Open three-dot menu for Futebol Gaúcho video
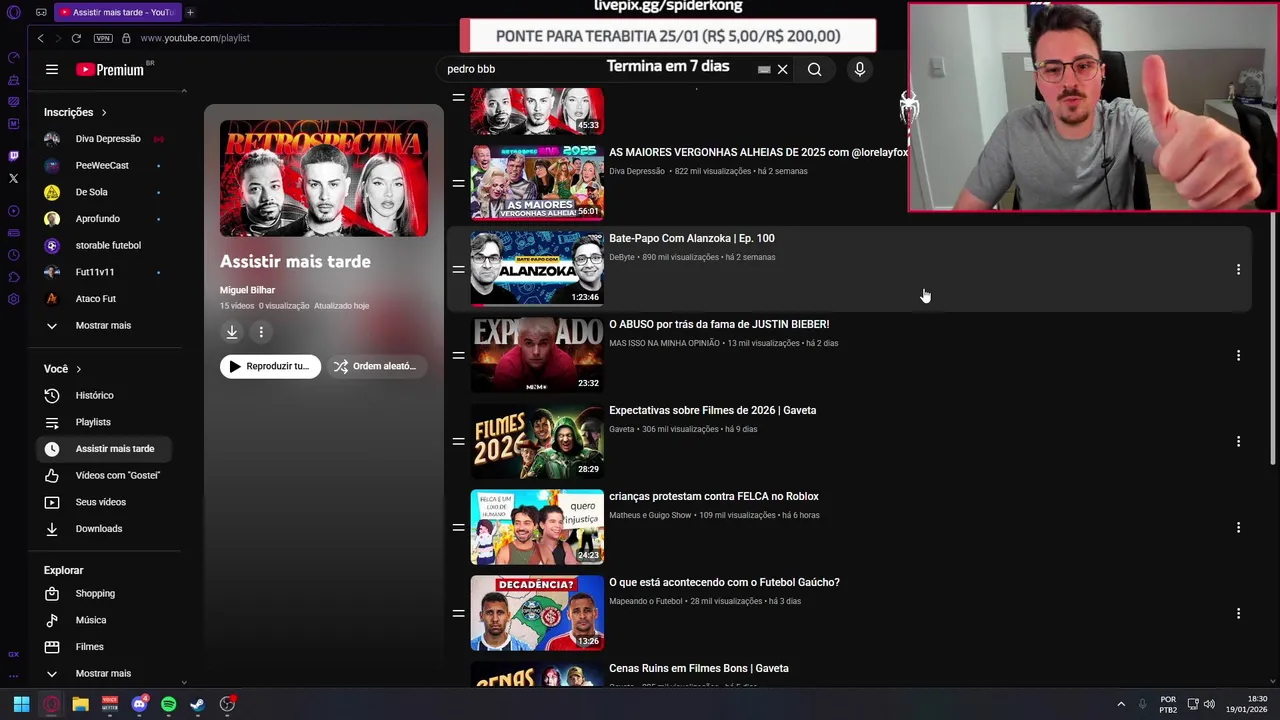The height and width of the screenshot is (720, 1280). coord(1238,613)
